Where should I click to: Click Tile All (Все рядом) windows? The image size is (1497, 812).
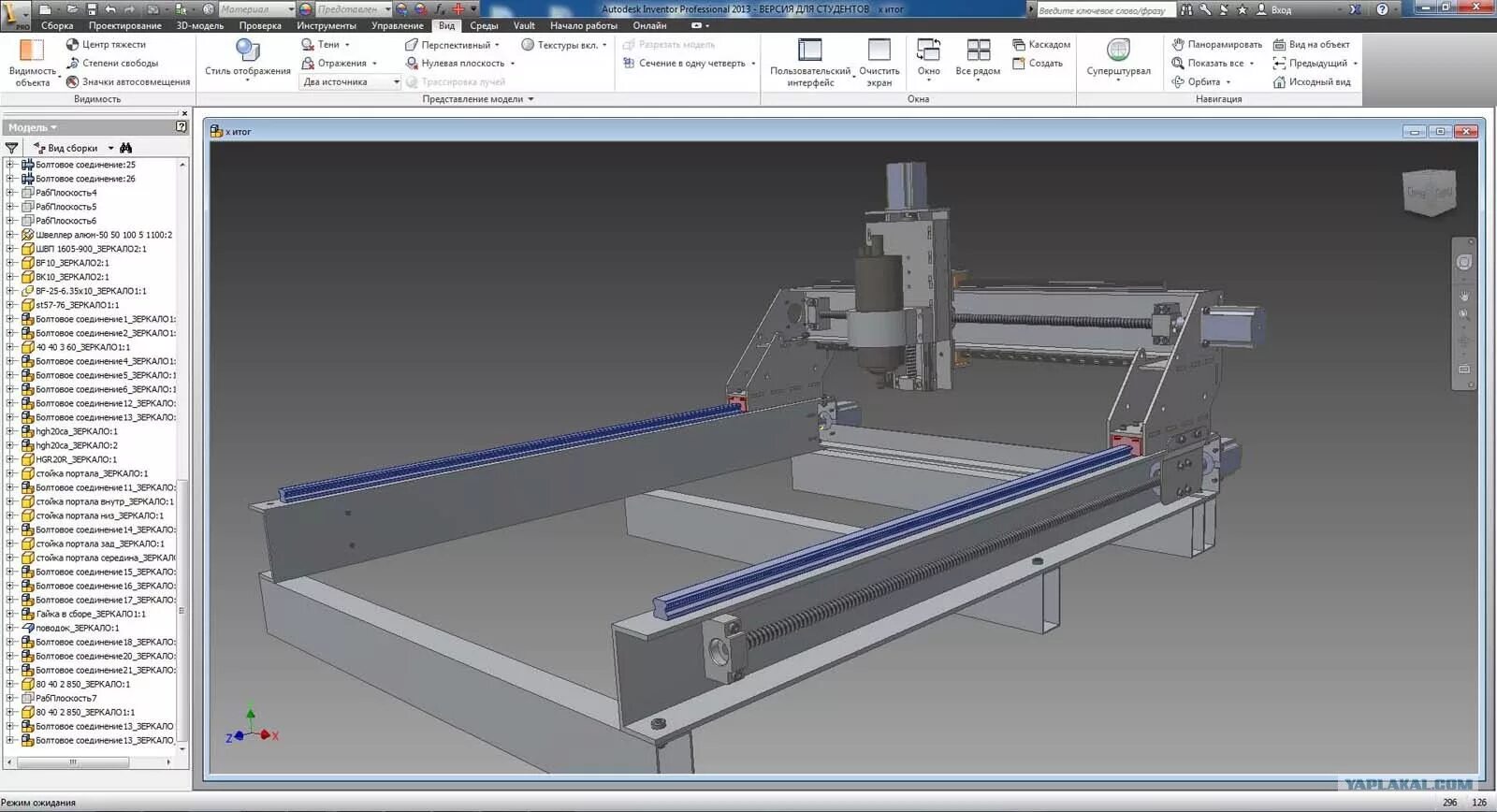(x=978, y=58)
